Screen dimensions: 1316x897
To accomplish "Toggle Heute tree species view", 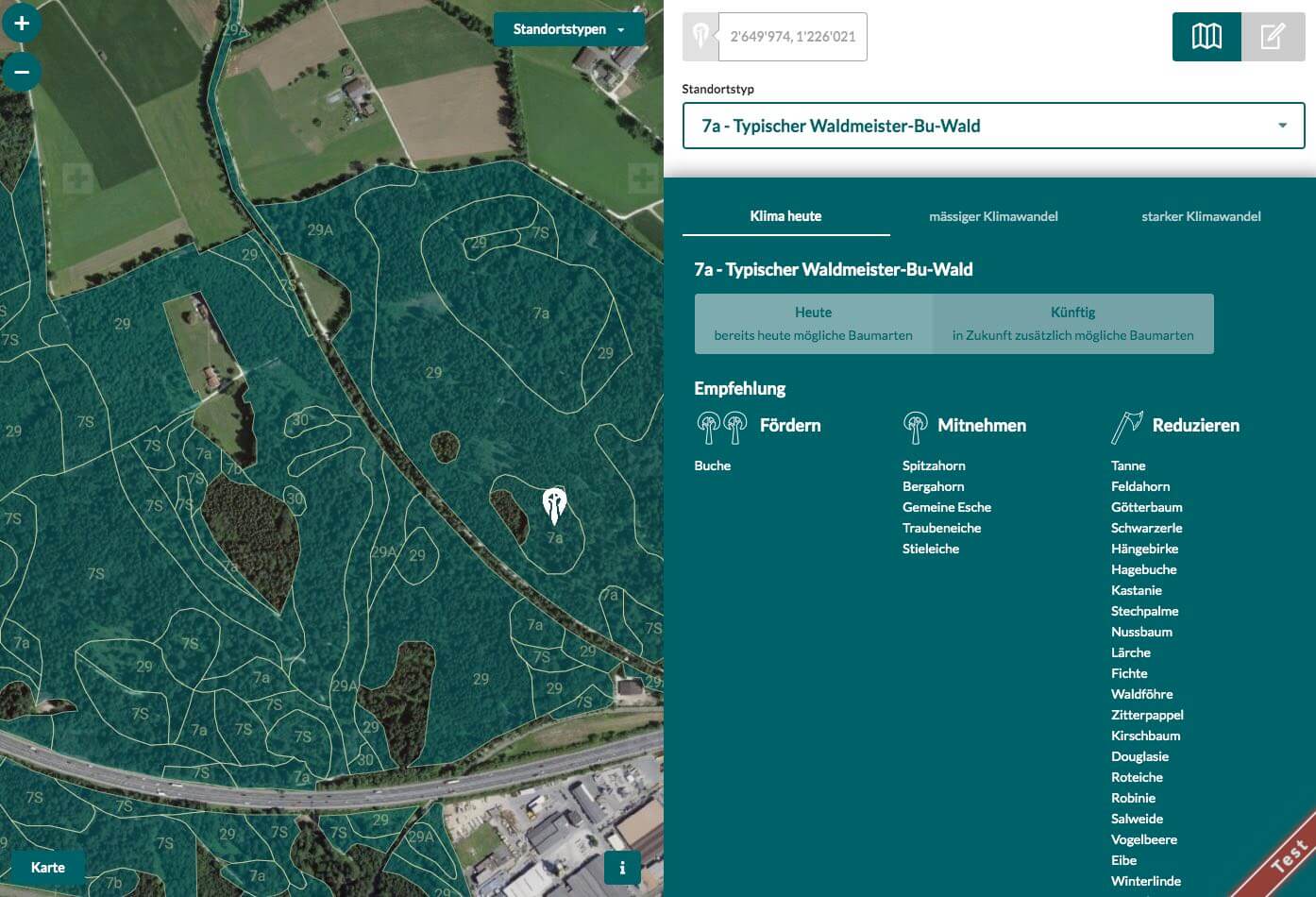I will tap(814, 324).
